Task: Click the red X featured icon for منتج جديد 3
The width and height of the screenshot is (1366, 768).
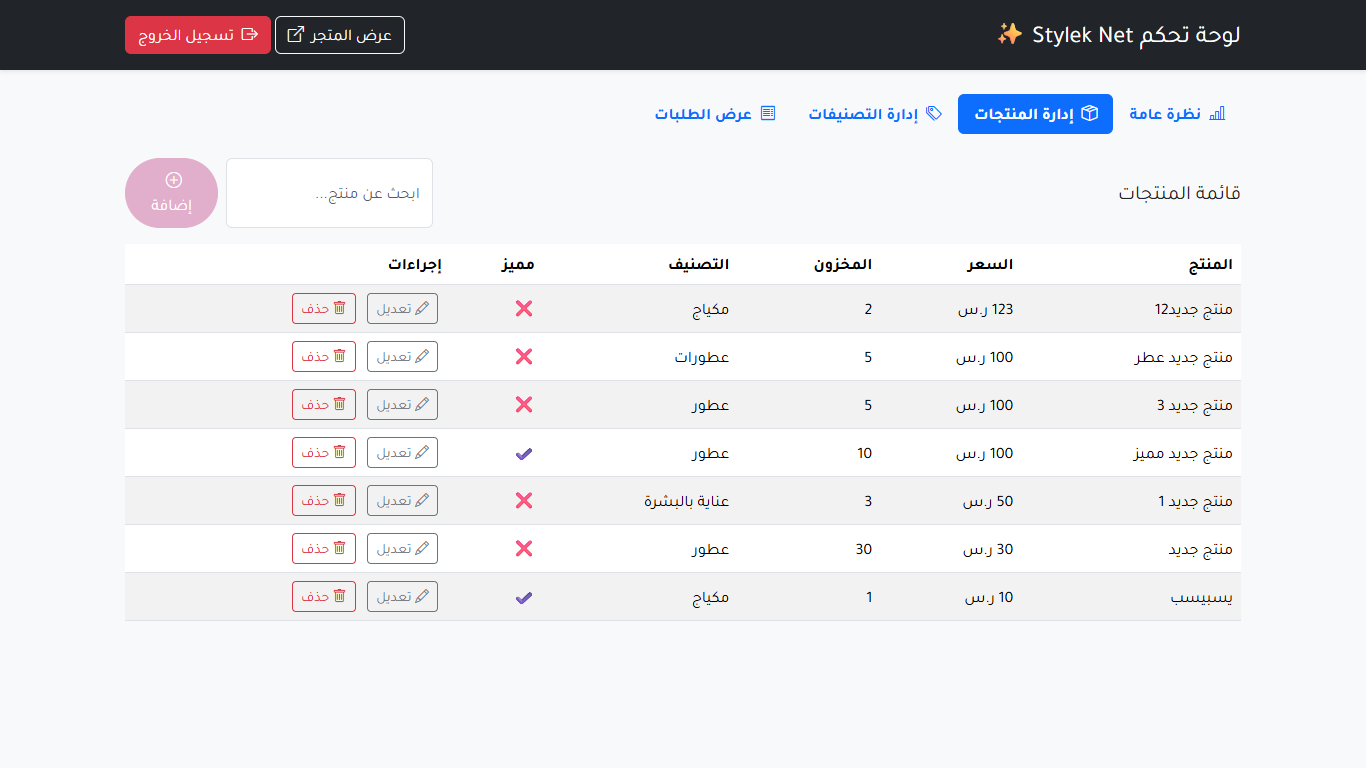Action: 523,405
